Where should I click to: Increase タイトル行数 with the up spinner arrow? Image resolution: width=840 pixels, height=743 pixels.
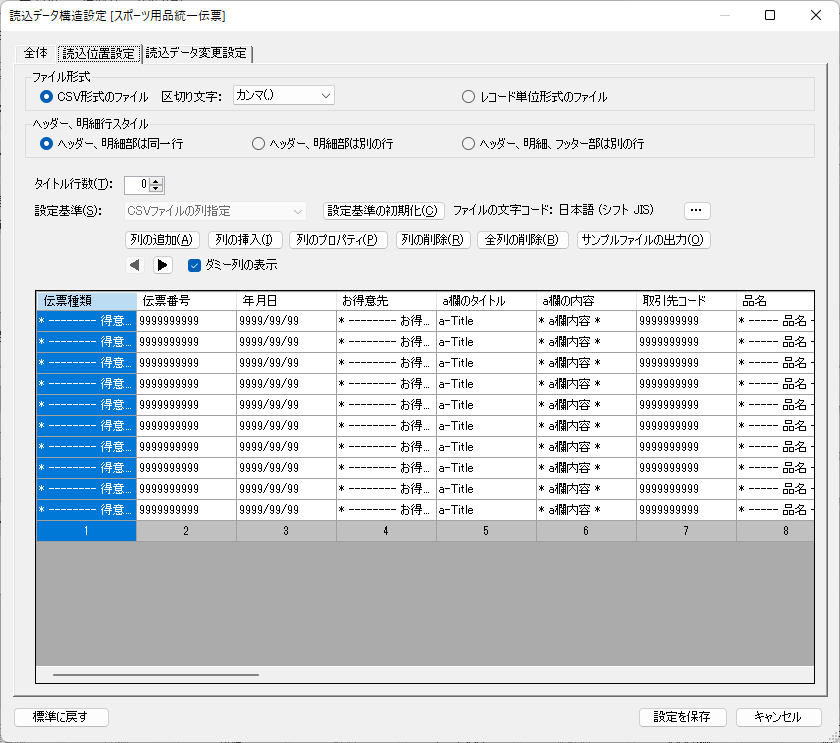pyautogui.click(x=156, y=181)
